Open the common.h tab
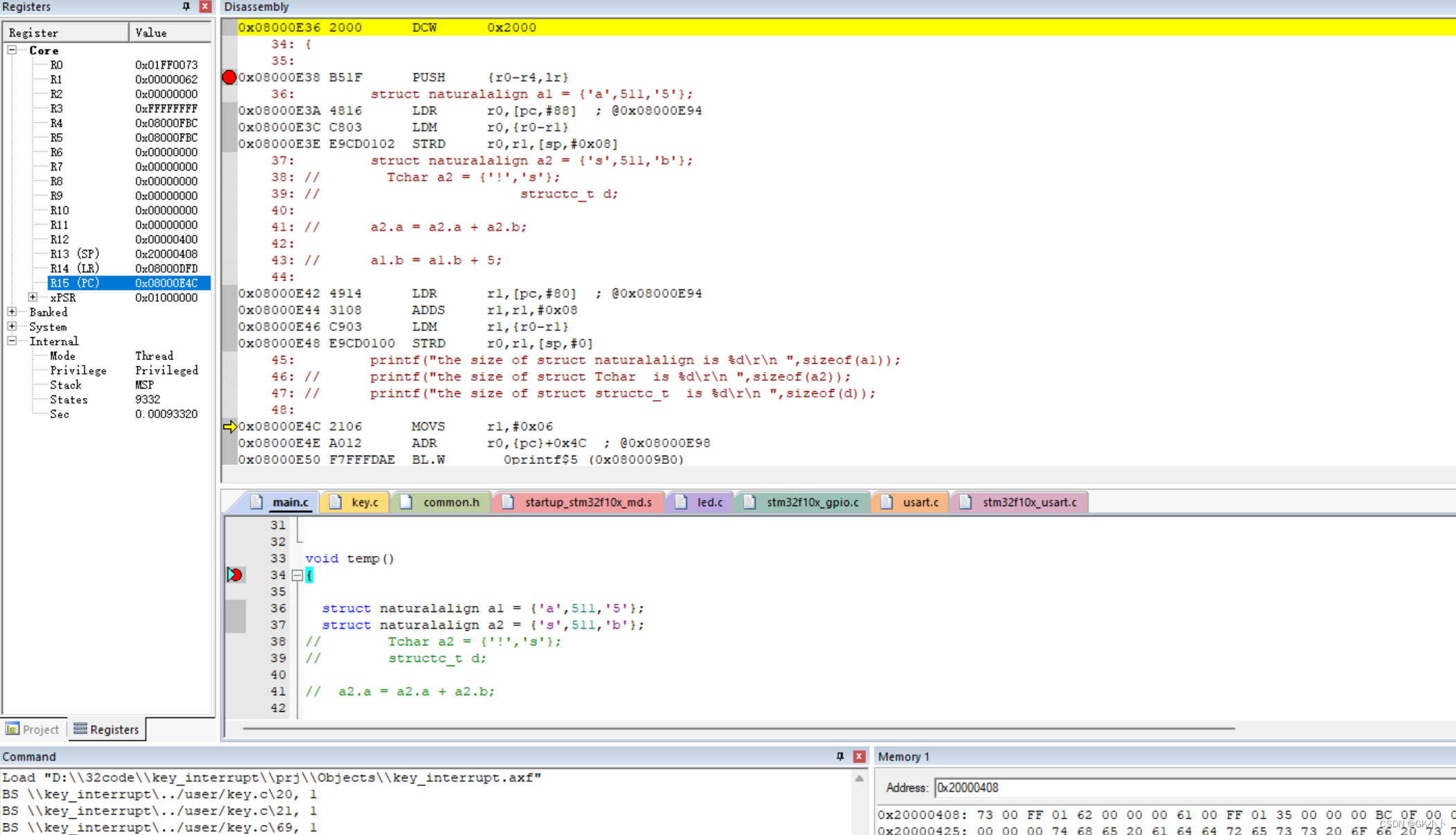Screen dimensions: 1456x835 tap(442, 502)
